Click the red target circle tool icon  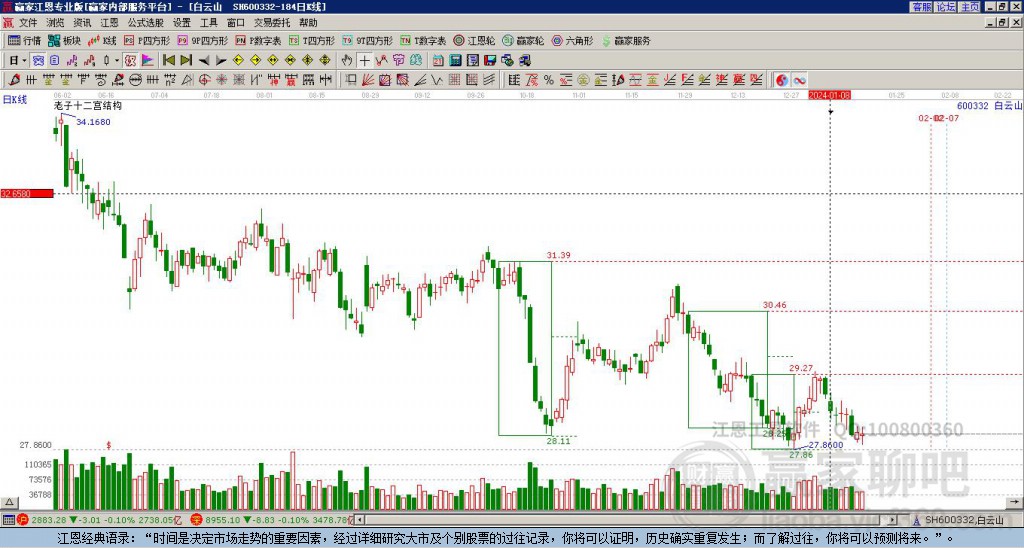[204, 80]
